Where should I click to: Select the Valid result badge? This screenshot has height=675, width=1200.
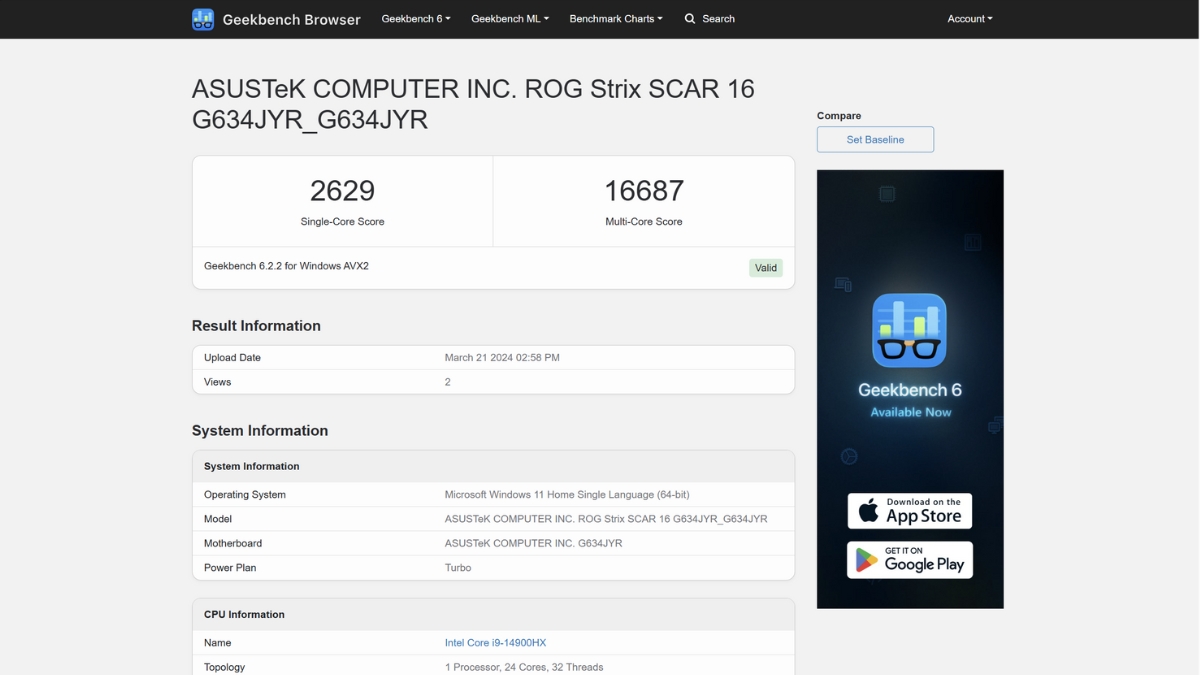(x=766, y=267)
